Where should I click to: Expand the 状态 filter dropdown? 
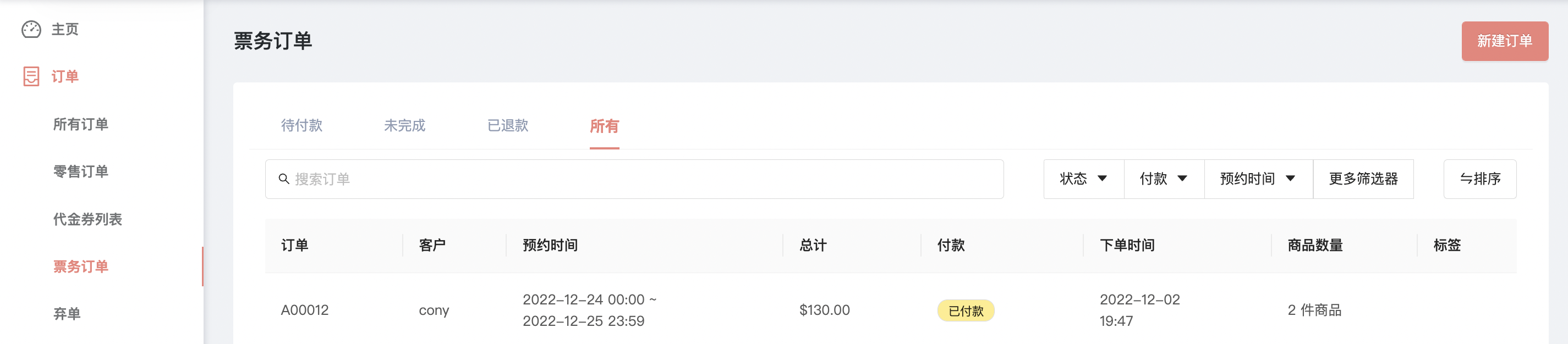1083,179
